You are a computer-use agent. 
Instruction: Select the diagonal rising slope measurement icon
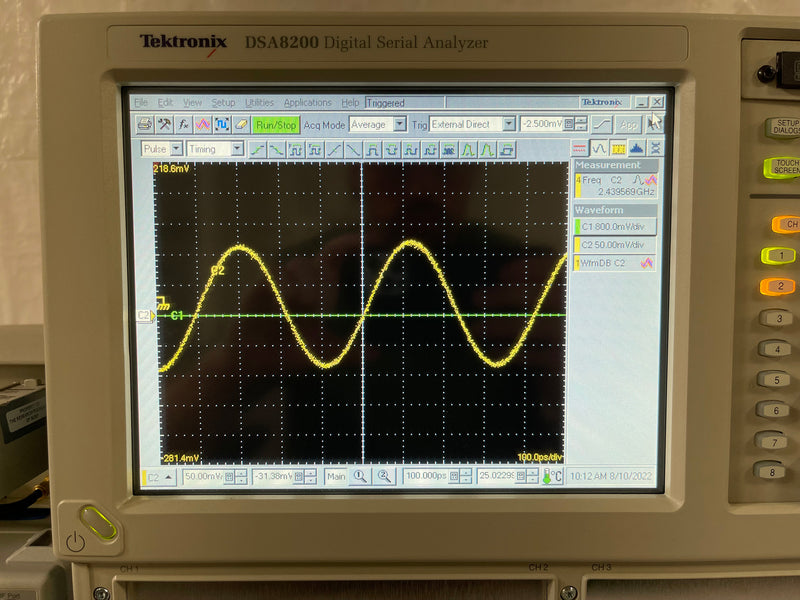click(x=334, y=149)
